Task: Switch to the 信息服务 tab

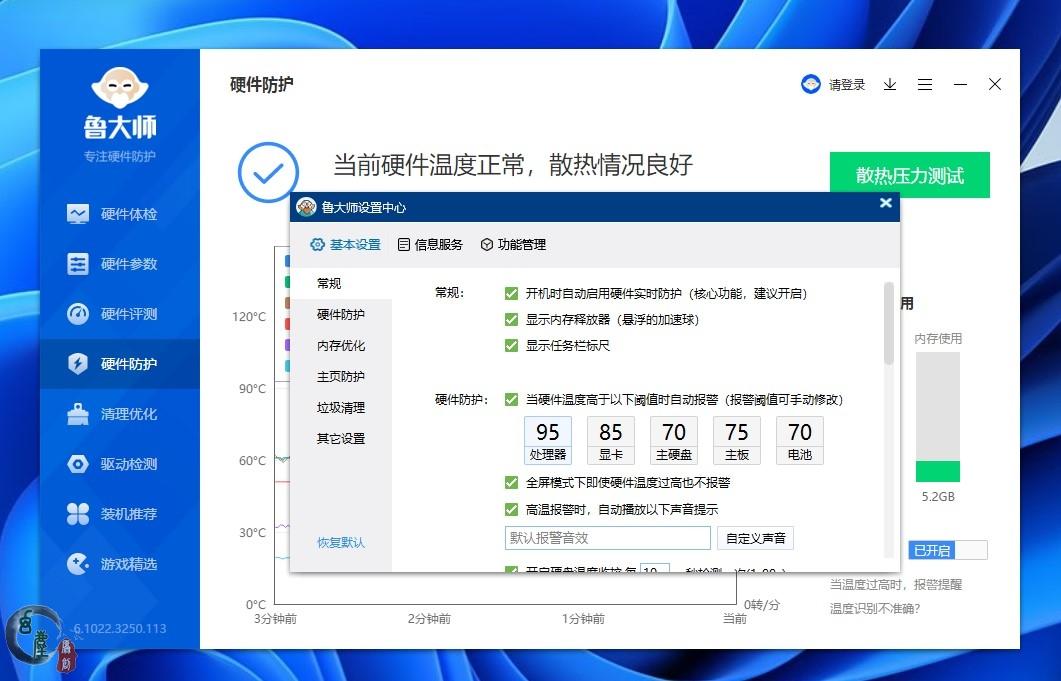Action: click(x=430, y=244)
